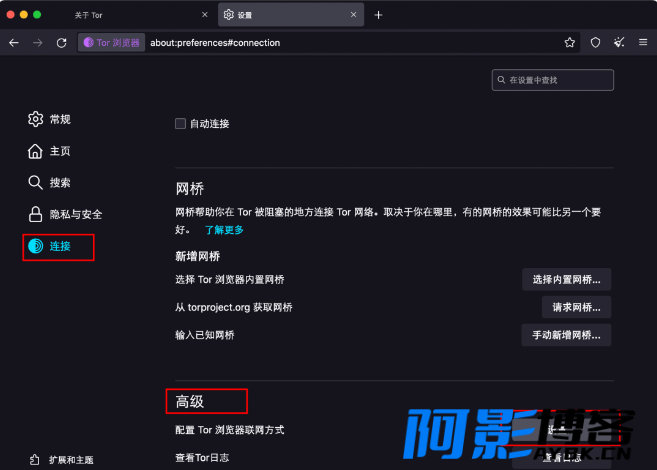This screenshot has width=657, height=470.
Task: Open a new tab with plus button
Action: click(378, 15)
